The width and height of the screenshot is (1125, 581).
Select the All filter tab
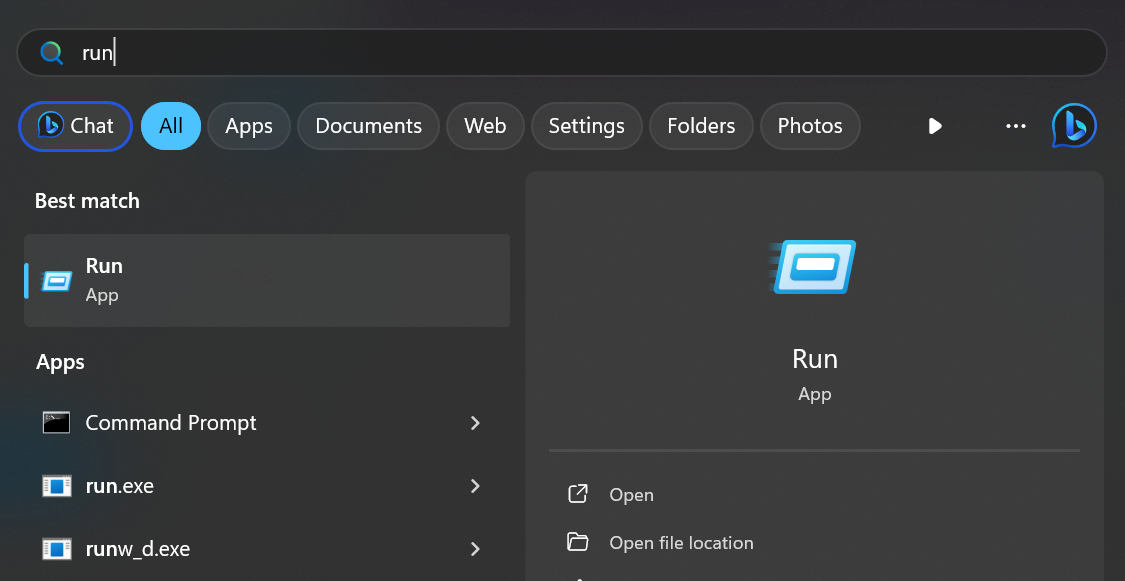point(171,126)
